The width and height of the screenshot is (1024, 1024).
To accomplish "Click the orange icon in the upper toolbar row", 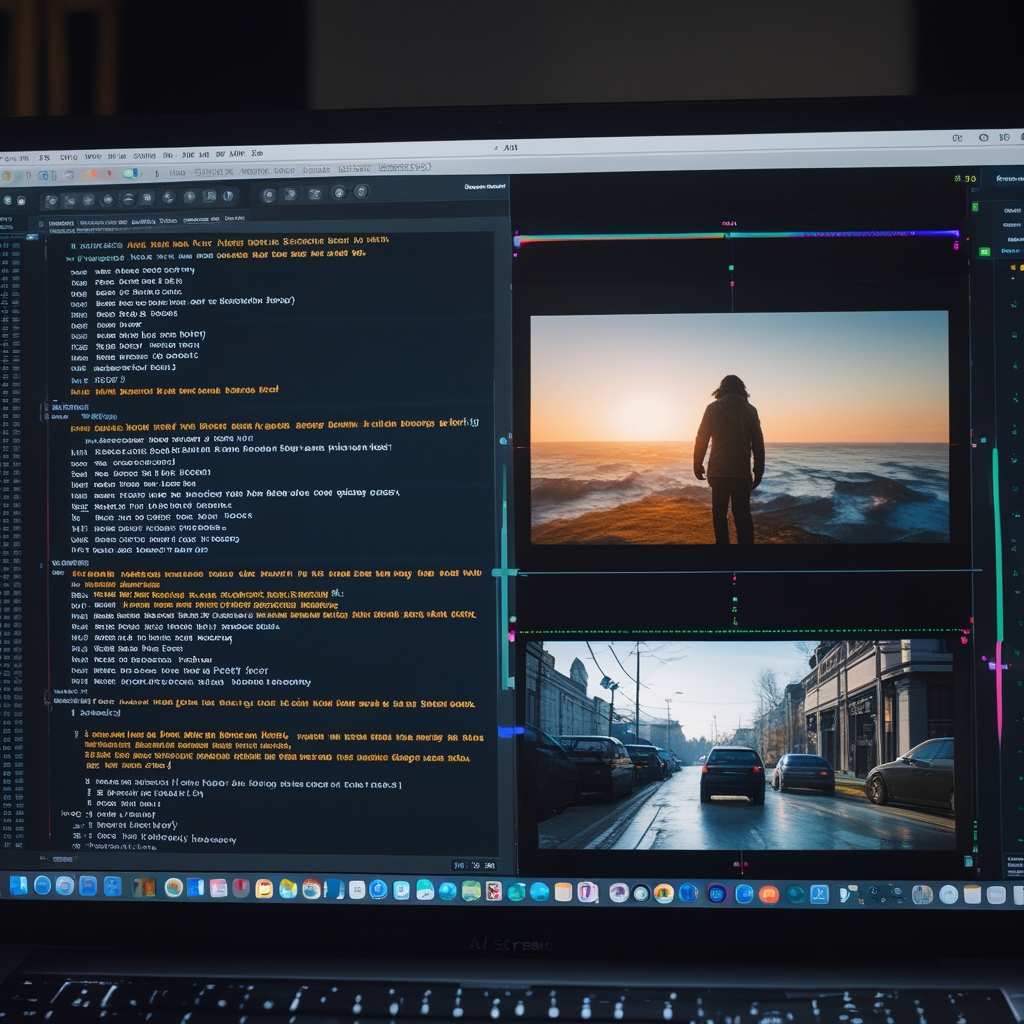I will point(90,174).
